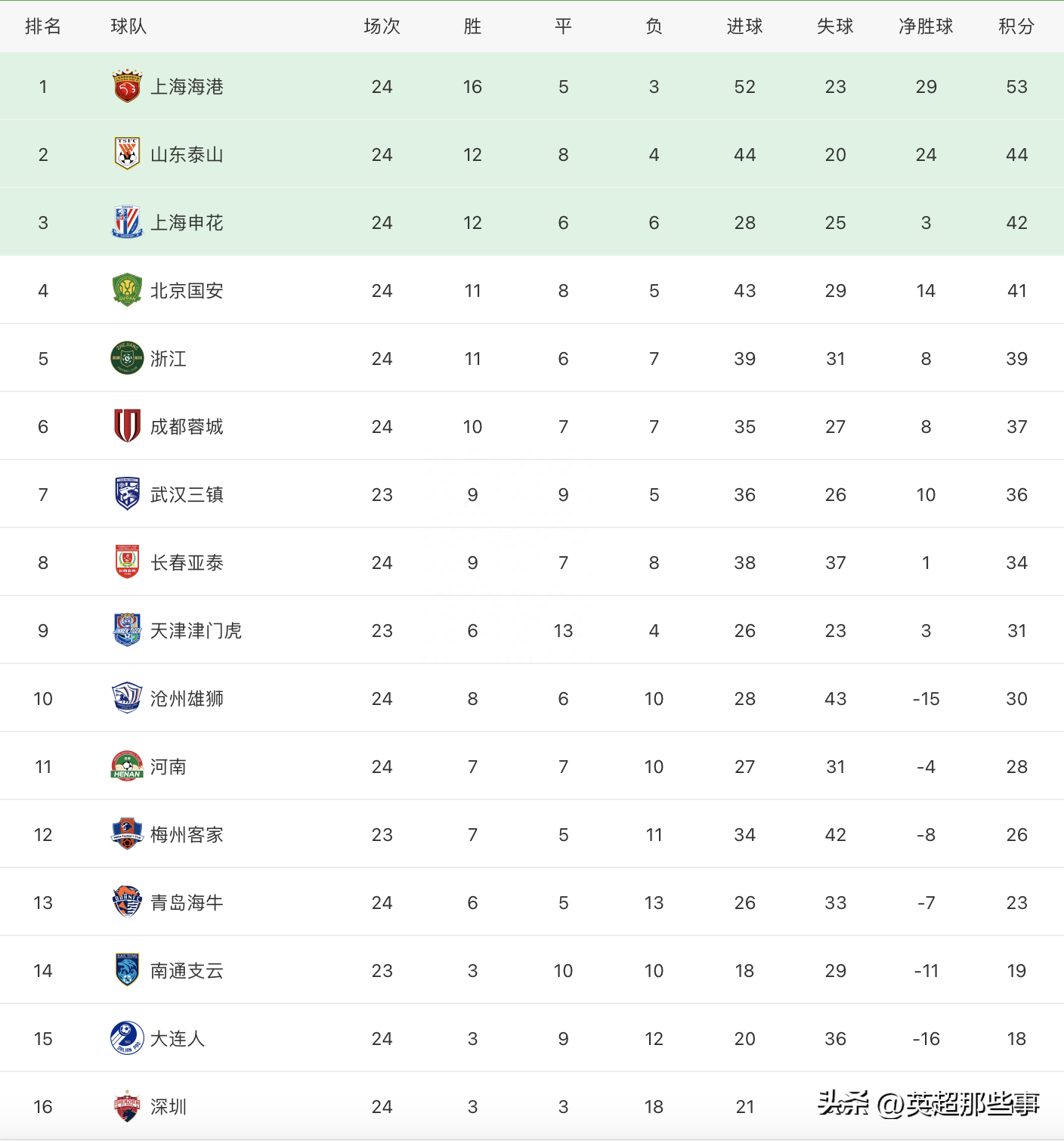1064x1141 pixels.
Task: Click the 进球 (goals for) column header
Action: [x=744, y=26]
